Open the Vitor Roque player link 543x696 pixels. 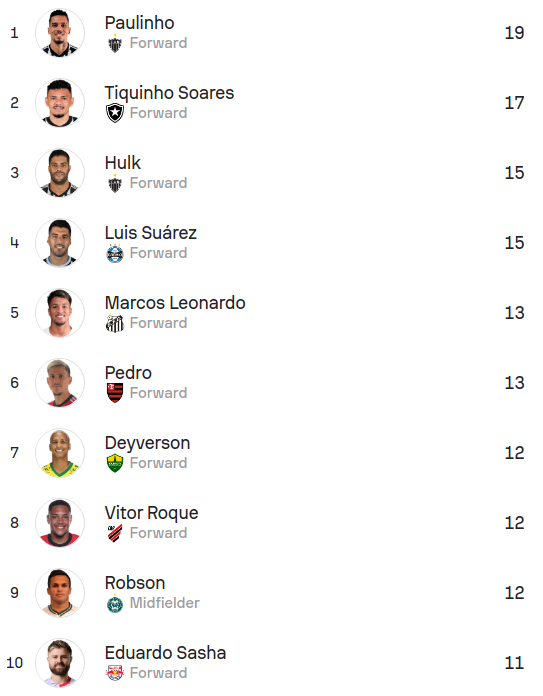151,513
